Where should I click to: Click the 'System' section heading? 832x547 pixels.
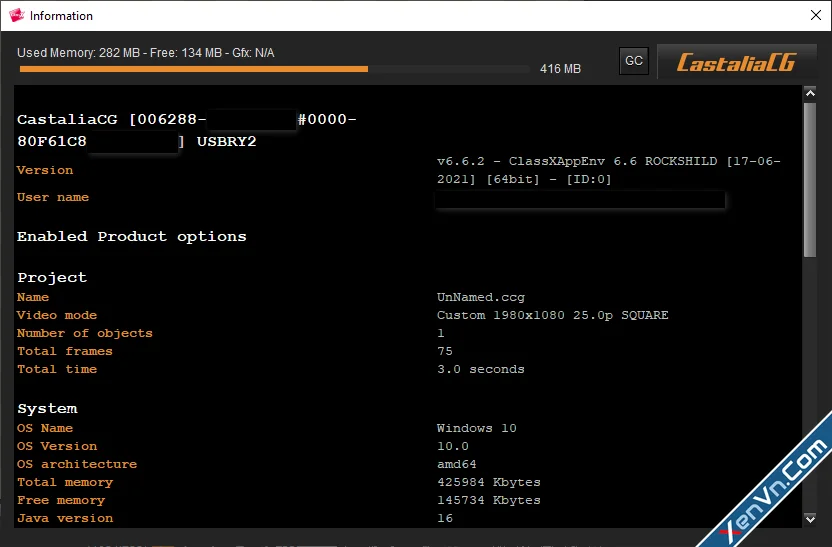[x=47, y=409]
